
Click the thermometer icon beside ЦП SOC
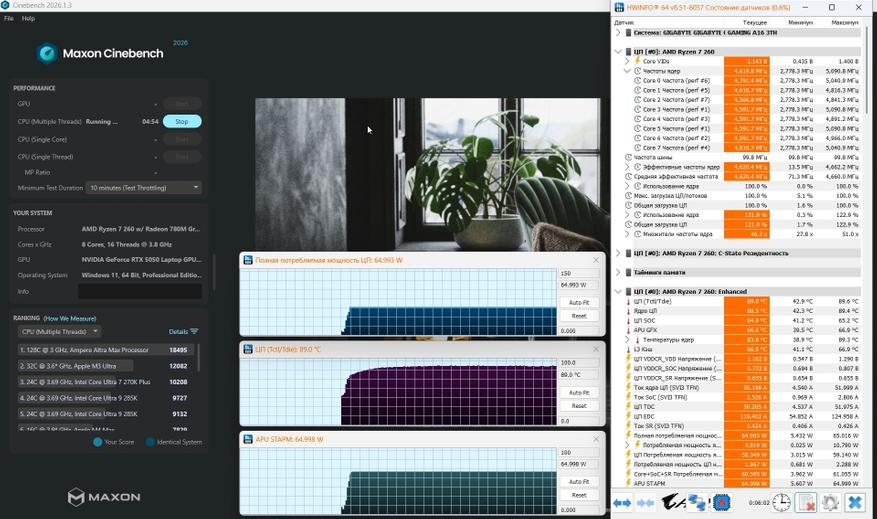(628, 320)
